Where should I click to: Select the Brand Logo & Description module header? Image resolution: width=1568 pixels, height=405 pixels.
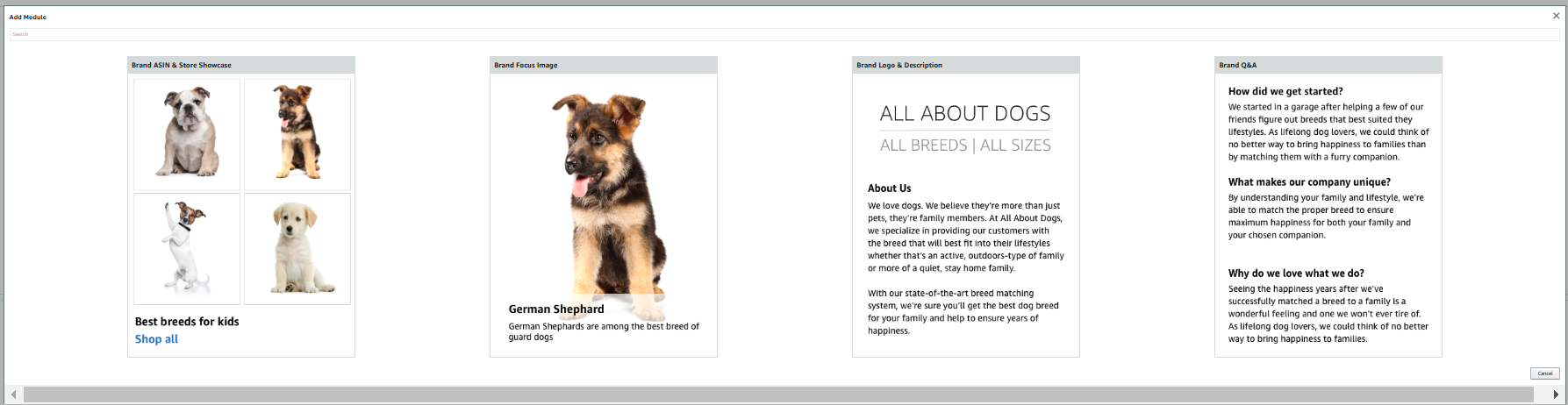tap(966, 65)
